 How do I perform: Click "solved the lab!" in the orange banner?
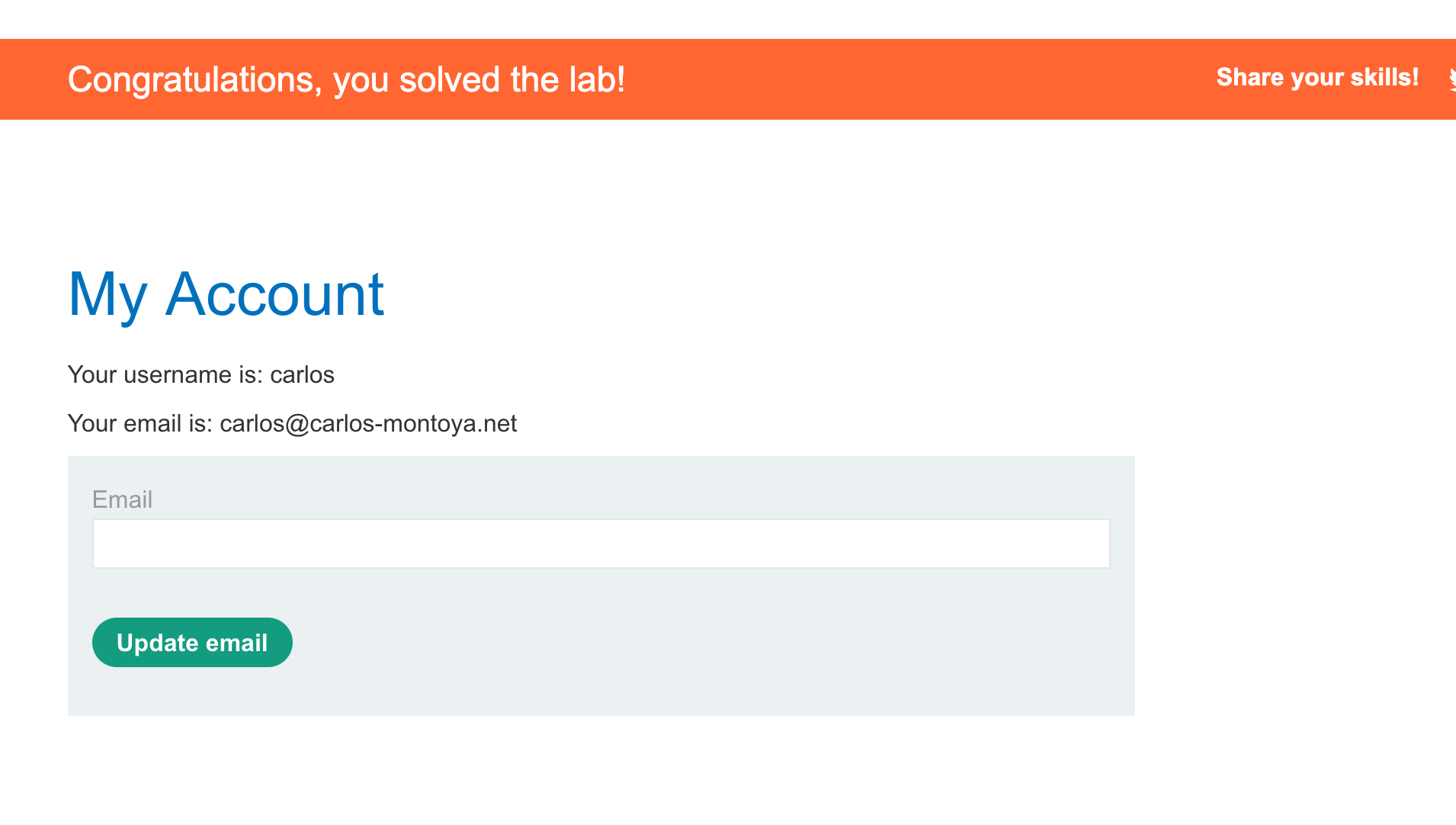coord(512,79)
